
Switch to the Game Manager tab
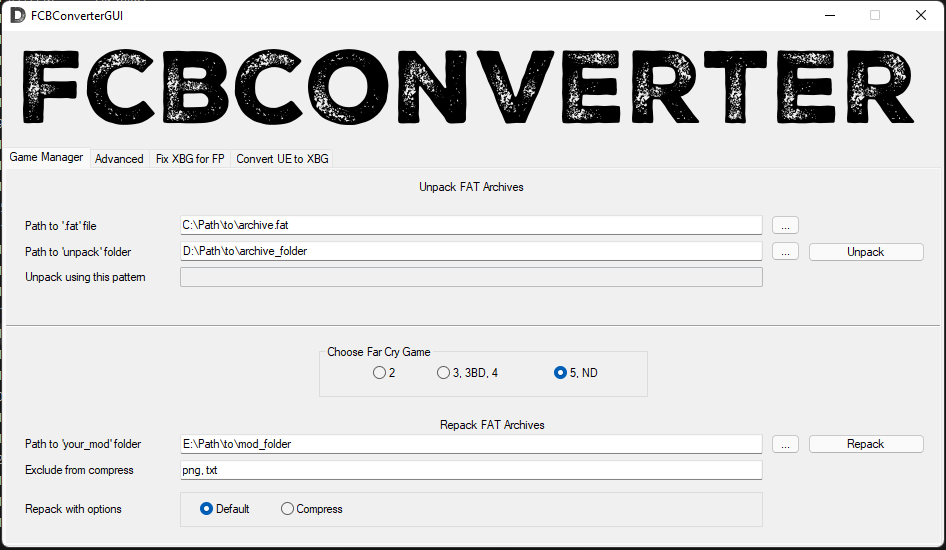(x=46, y=157)
